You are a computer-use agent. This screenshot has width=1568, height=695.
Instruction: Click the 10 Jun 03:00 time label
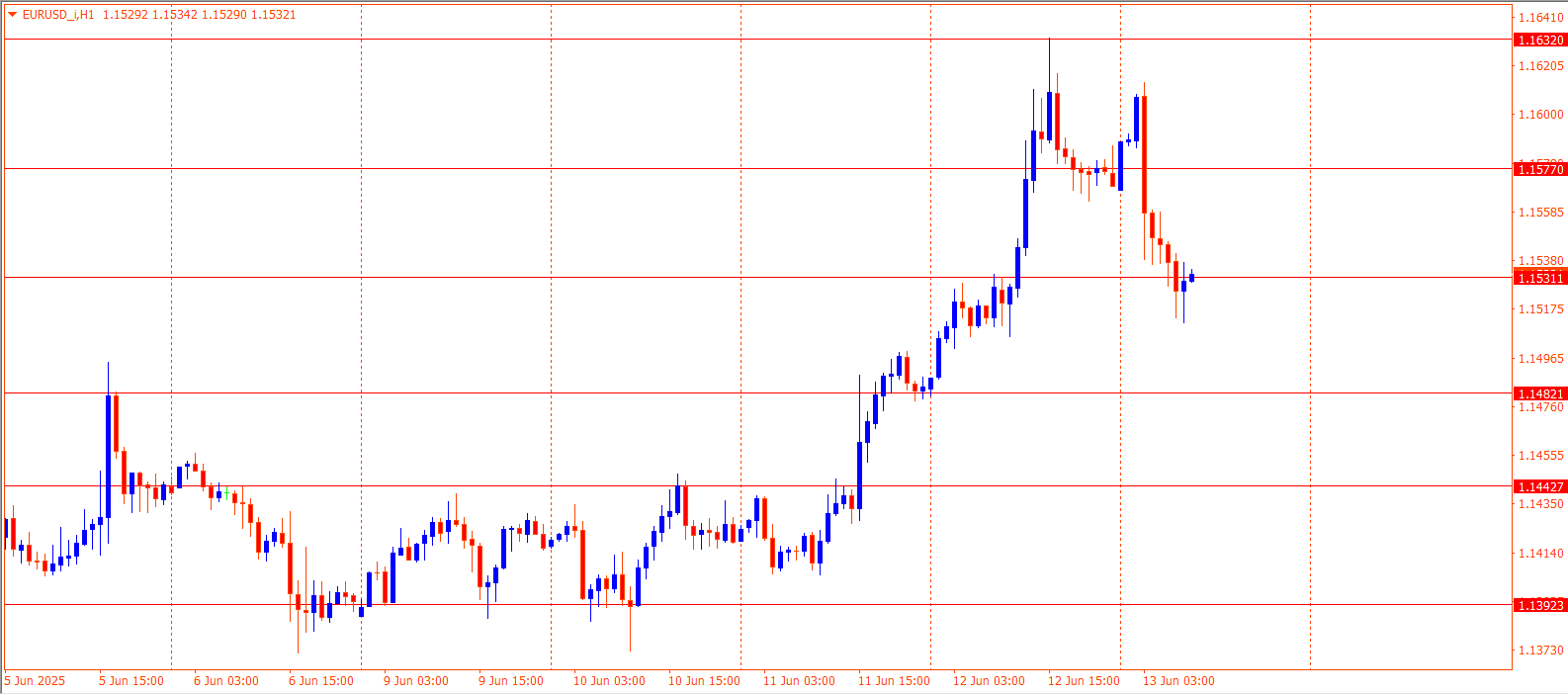[609, 681]
